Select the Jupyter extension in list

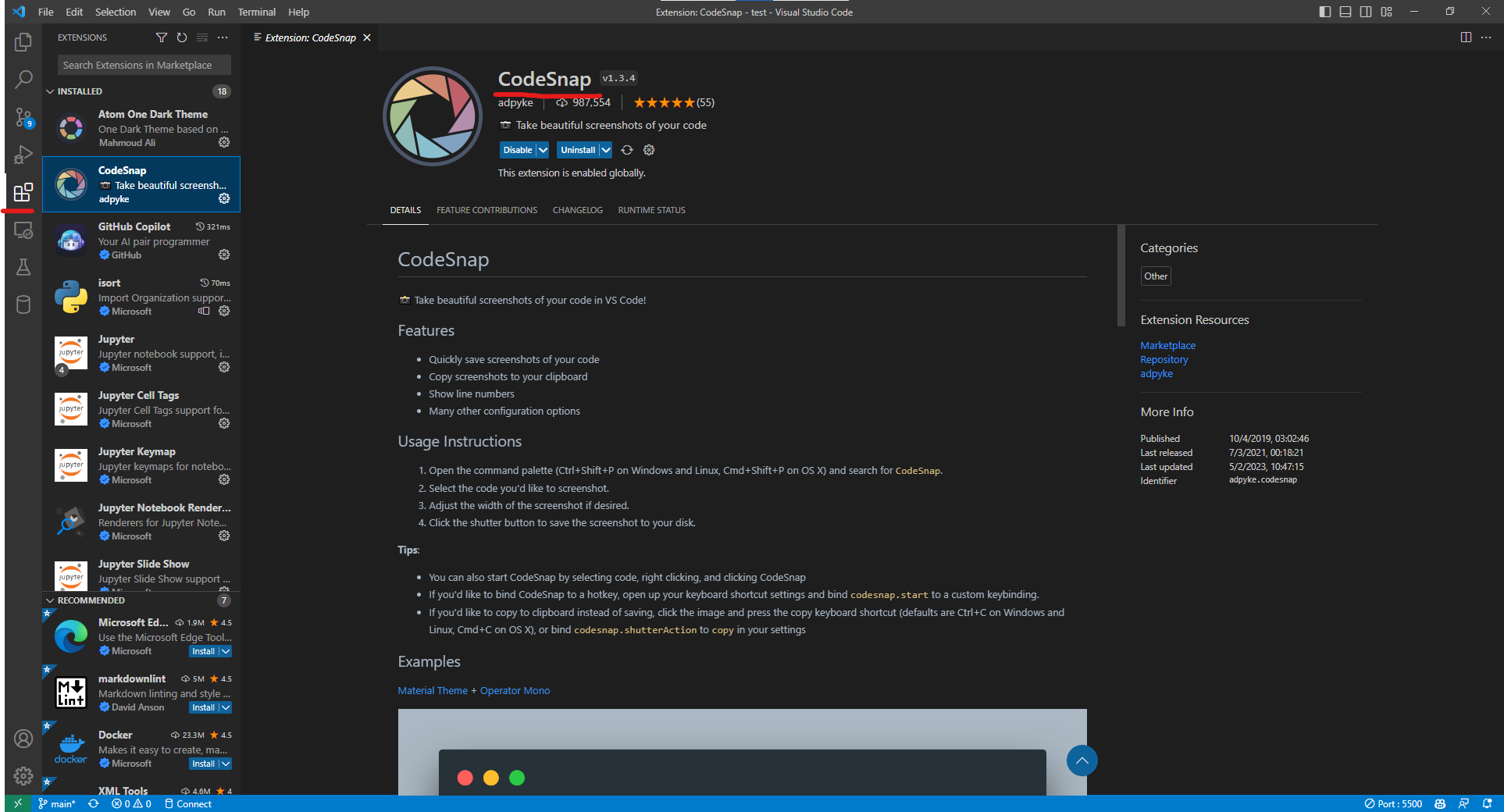click(141, 354)
